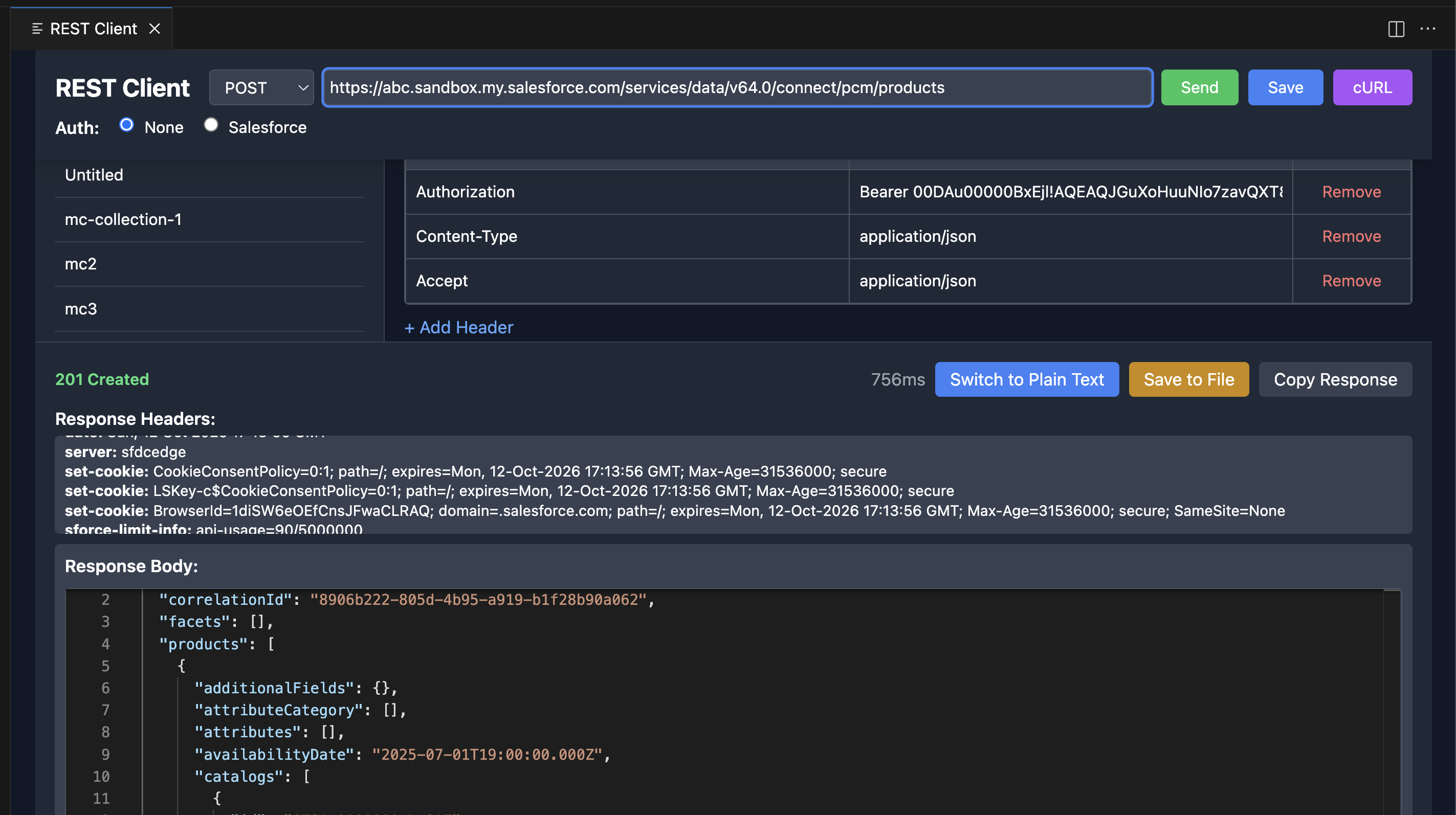1456x815 pixels.
Task: Generate cURL with the purple button
Action: (1372, 87)
